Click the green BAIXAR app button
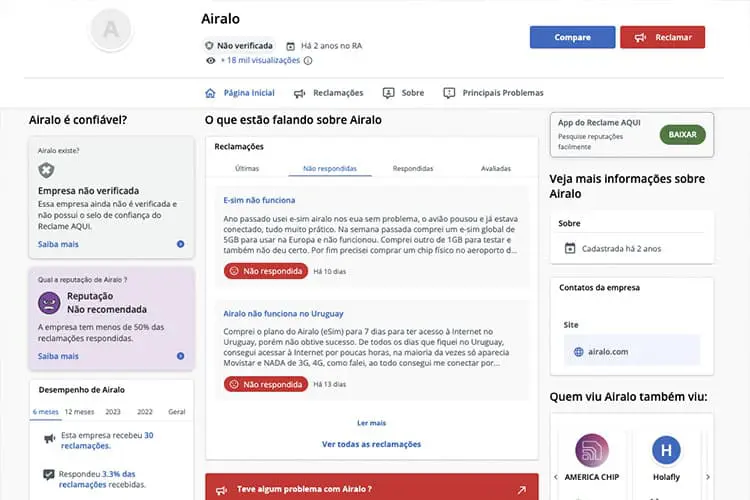Image resolution: width=750 pixels, height=500 pixels. (683, 135)
